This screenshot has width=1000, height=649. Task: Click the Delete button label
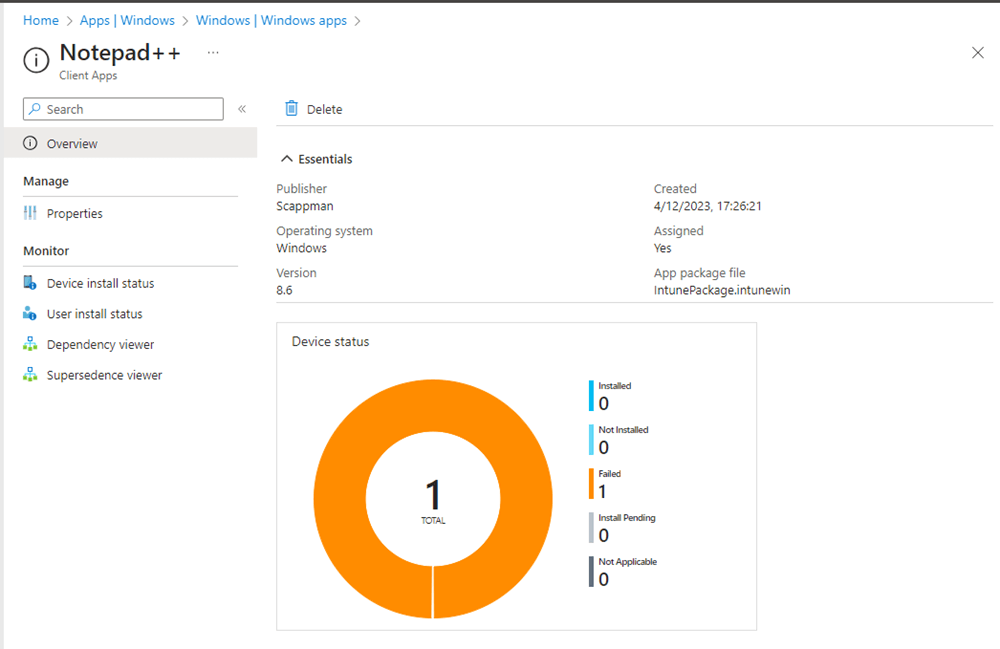324,110
